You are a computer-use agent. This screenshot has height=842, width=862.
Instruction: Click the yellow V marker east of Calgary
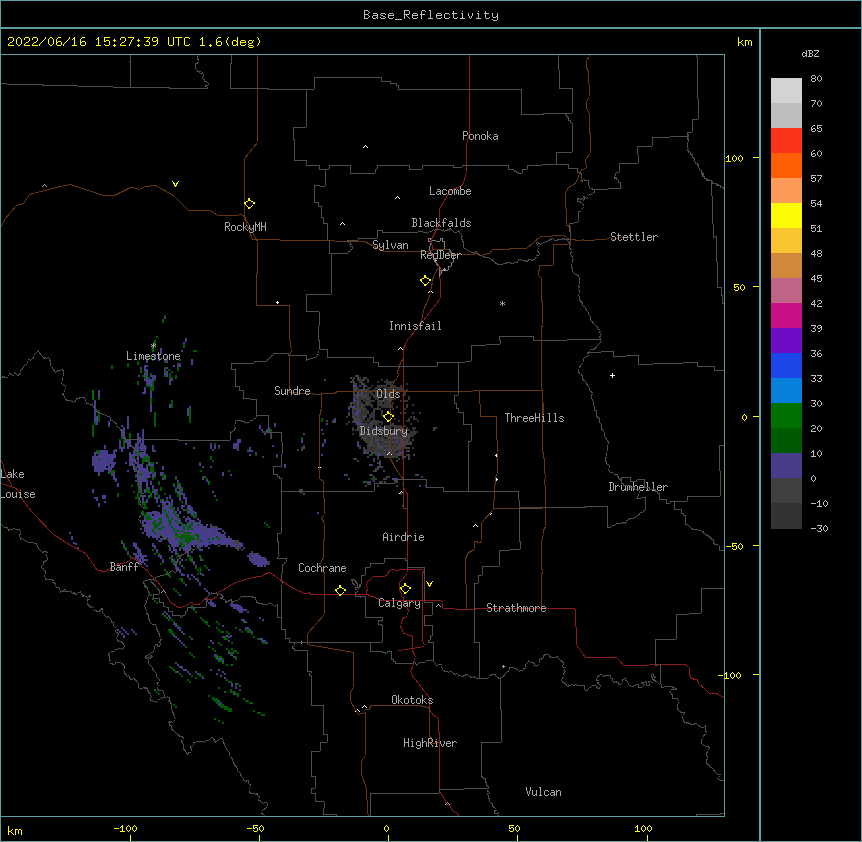tap(429, 584)
